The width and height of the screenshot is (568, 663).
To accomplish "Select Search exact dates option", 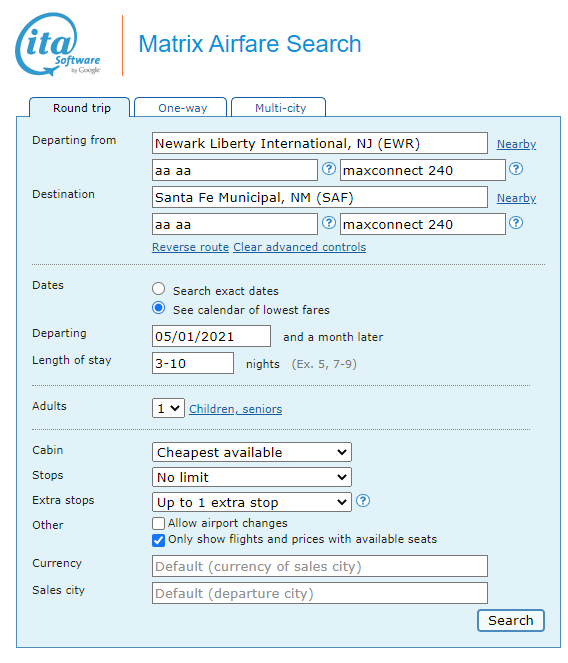I will click(159, 289).
